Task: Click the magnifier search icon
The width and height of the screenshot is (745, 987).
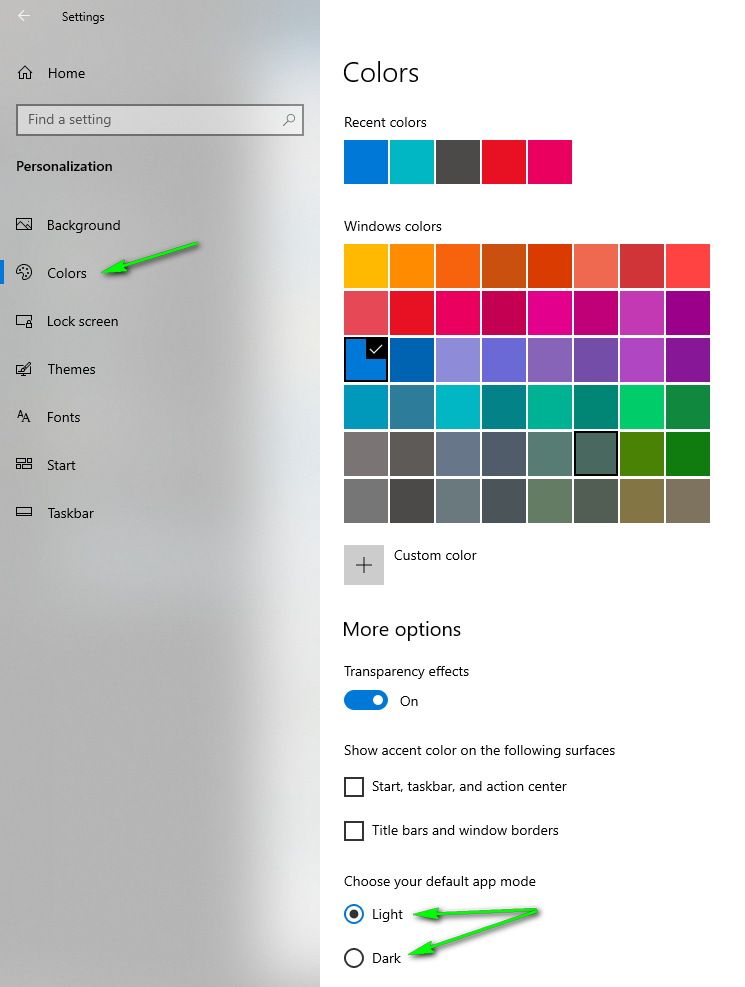Action: [289, 120]
